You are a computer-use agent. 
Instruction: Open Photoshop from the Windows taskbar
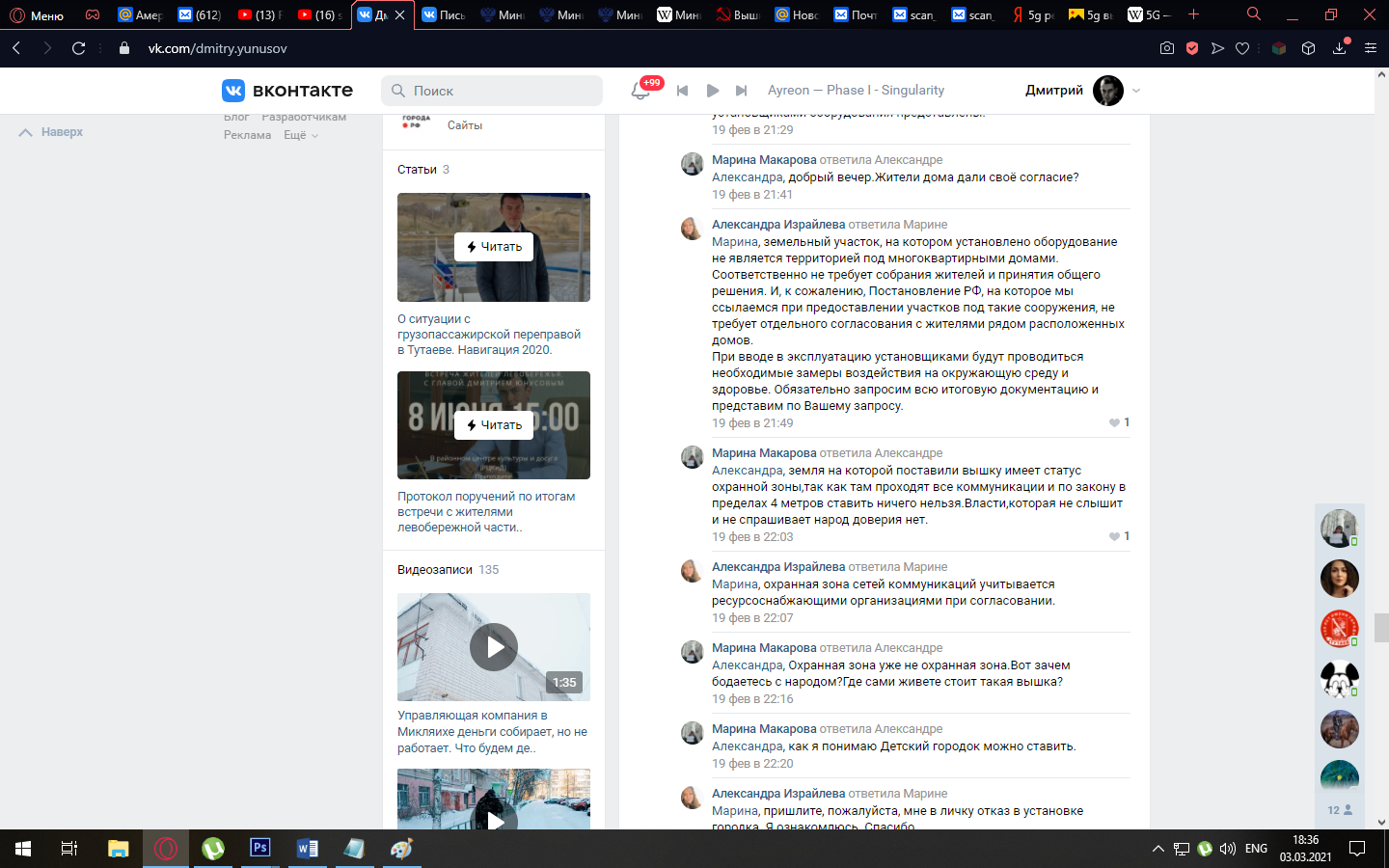[x=260, y=849]
